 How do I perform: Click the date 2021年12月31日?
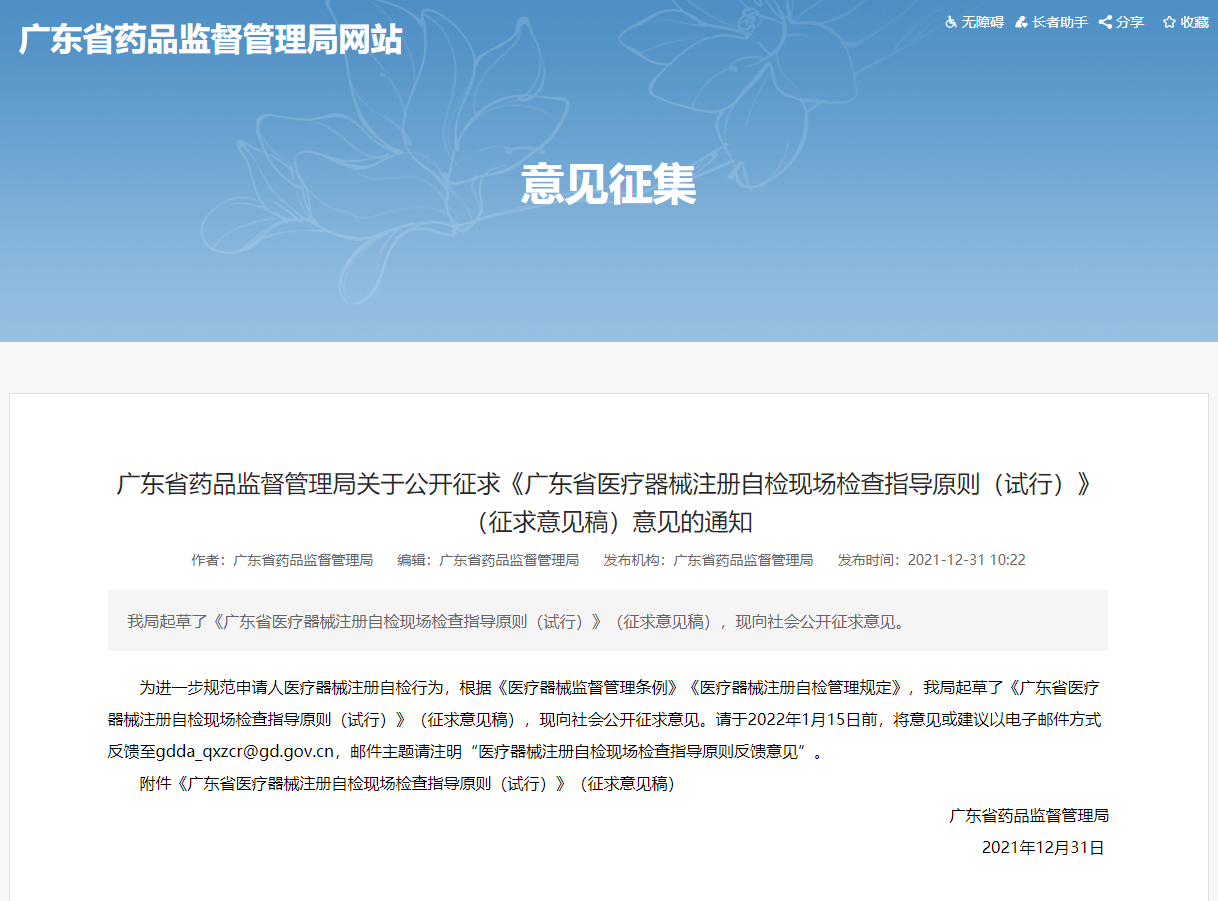pyautogui.click(x=1043, y=848)
